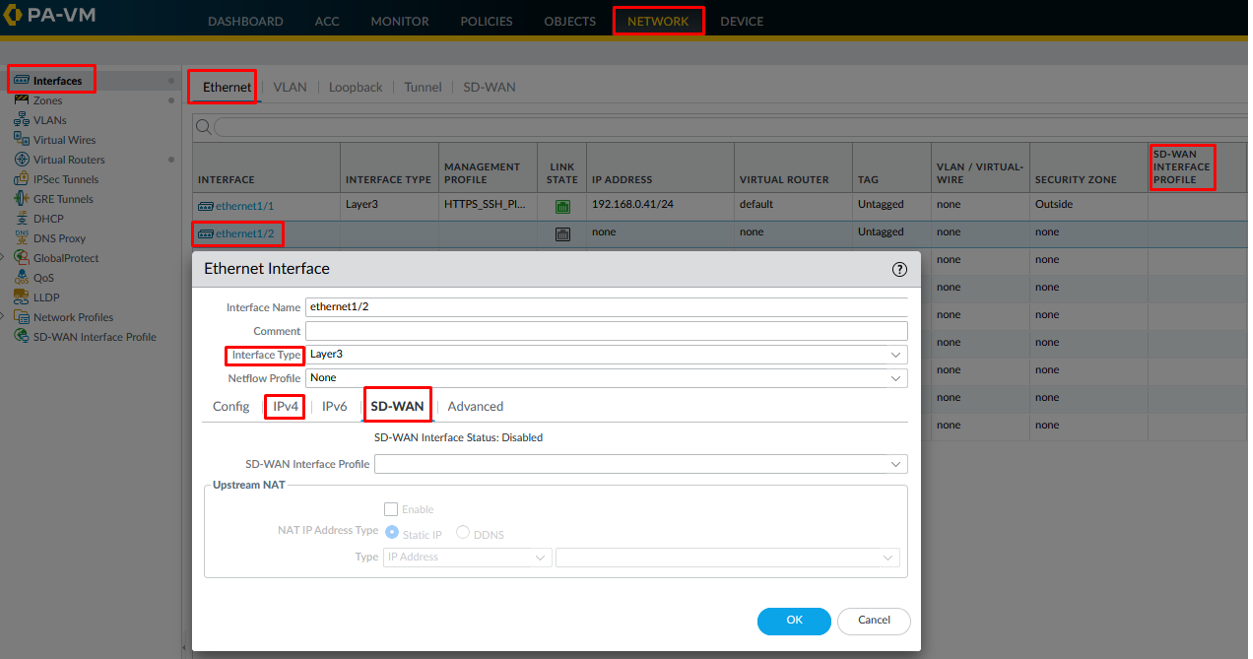
Task: Select the Static IP radio button
Action: (392, 533)
